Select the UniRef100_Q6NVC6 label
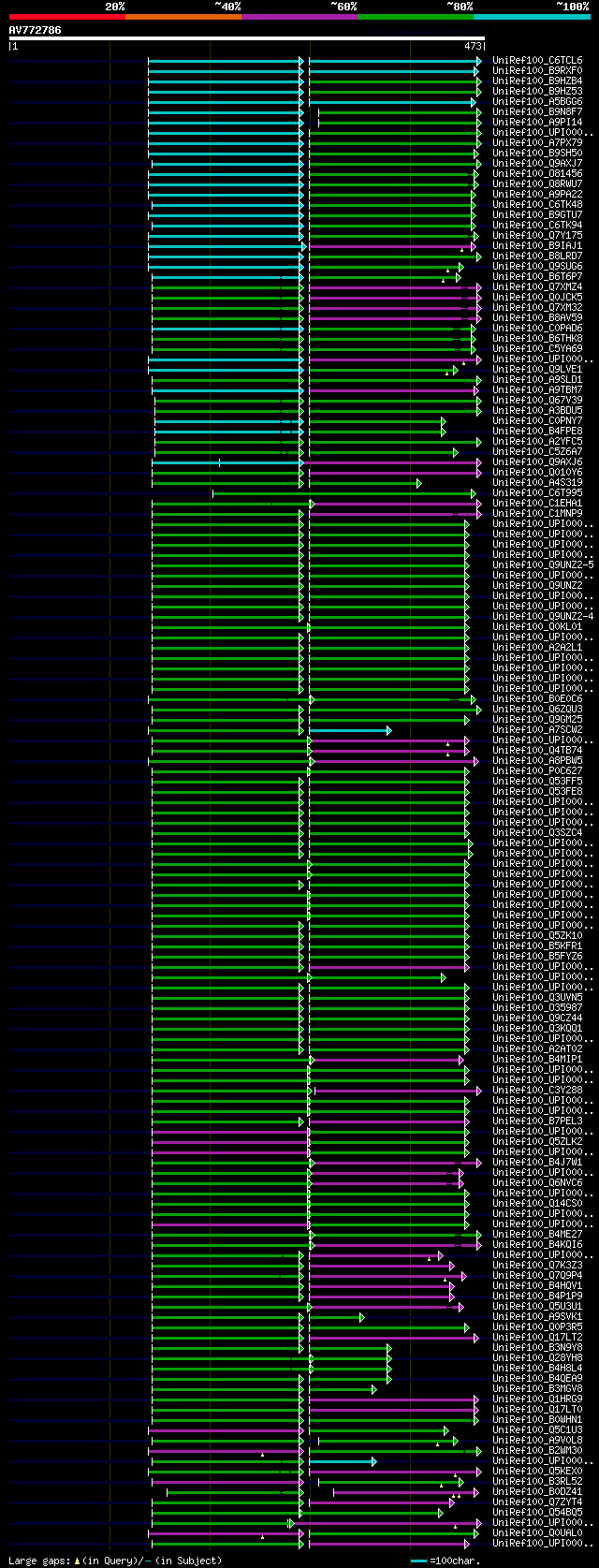Viewport: 599px width, 1568px height. [x=537, y=1183]
